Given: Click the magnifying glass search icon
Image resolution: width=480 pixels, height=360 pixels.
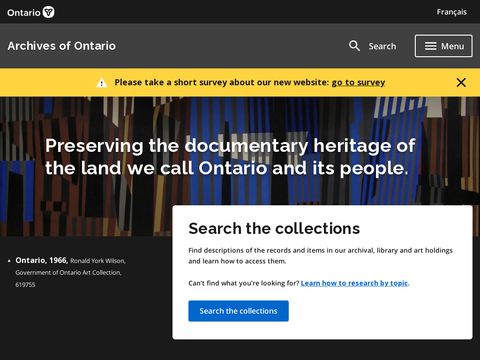Looking at the screenshot, I should pyautogui.click(x=354, y=46).
